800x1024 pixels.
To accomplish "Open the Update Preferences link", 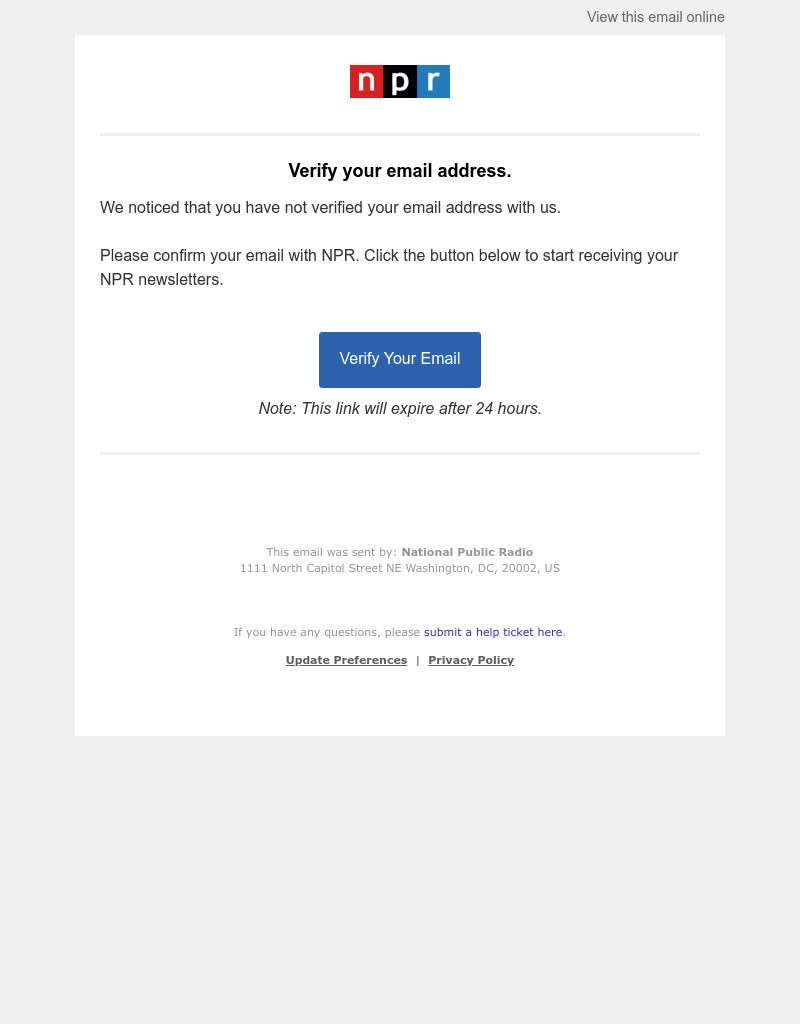I will click(346, 660).
